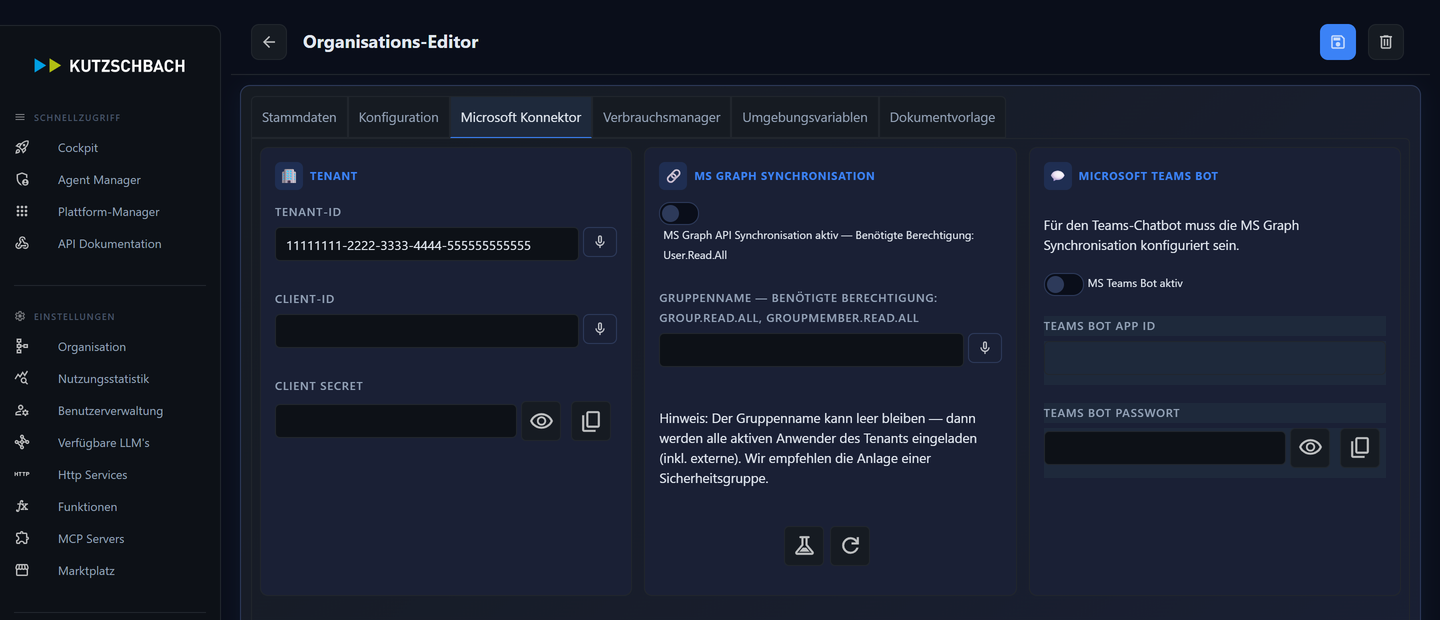Open the Dokumentvorlage tab
Viewport: 1440px width, 620px height.
942,117
